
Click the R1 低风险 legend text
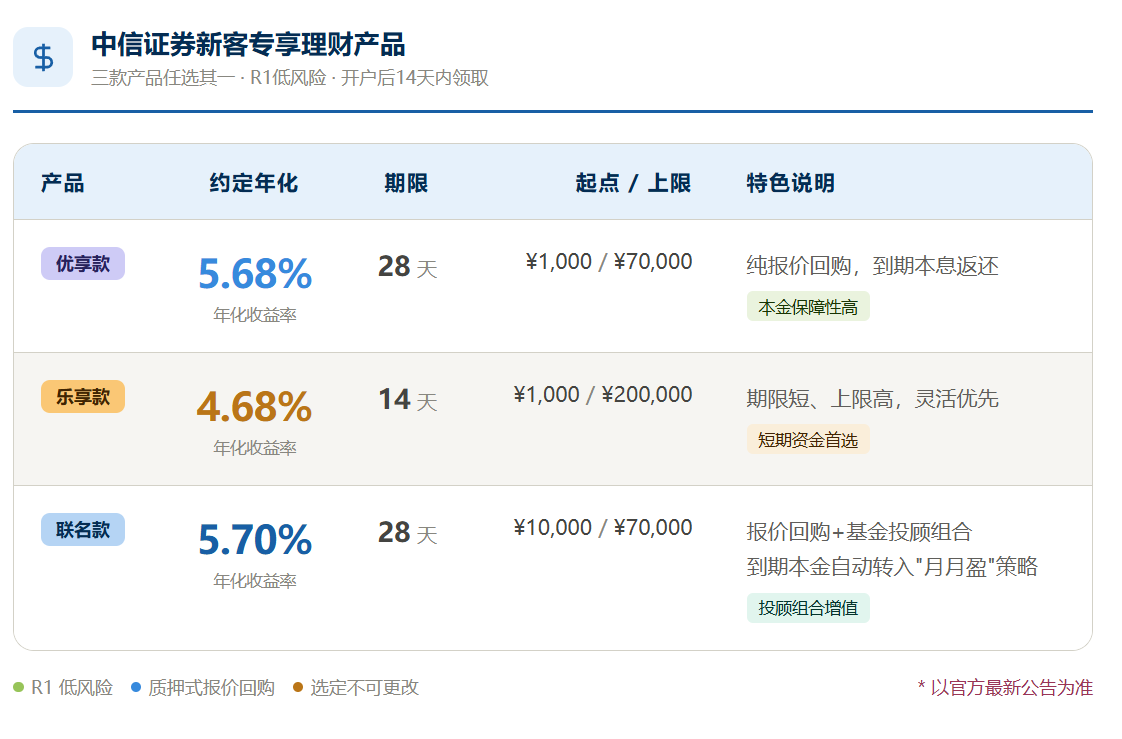click(x=72, y=687)
